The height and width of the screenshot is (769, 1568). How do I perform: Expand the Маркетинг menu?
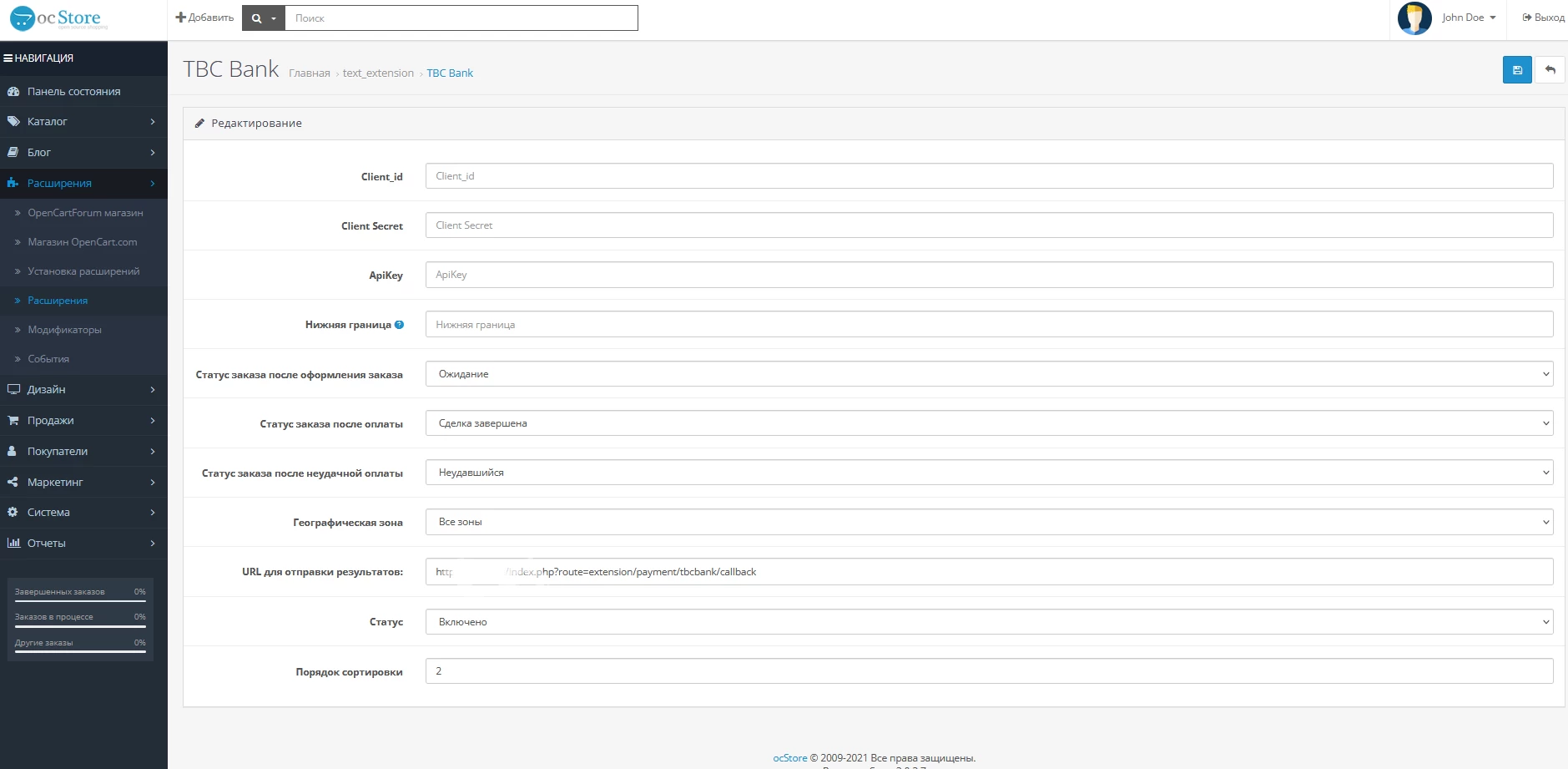click(83, 483)
